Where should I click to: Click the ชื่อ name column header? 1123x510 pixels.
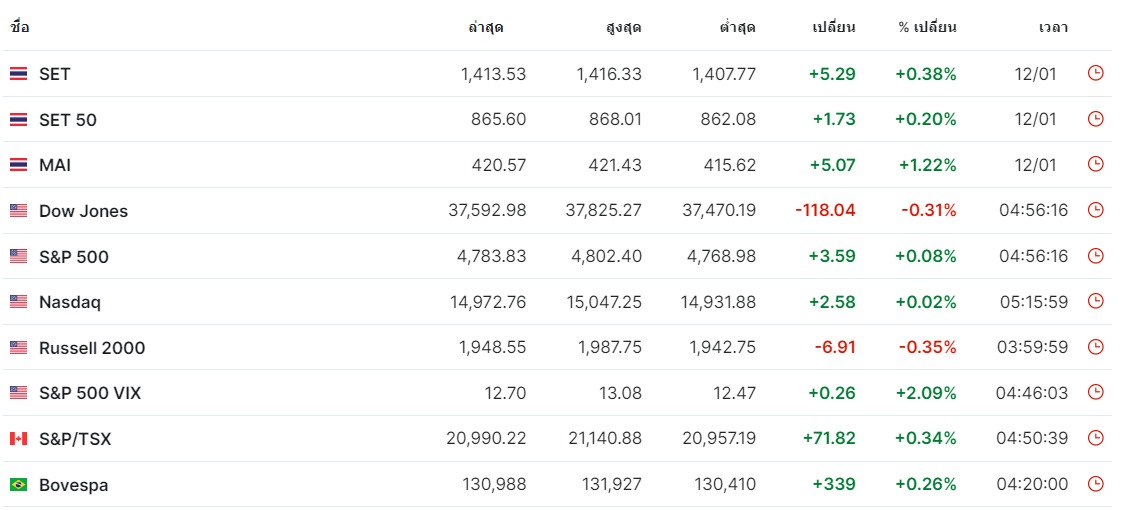pos(19,28)
